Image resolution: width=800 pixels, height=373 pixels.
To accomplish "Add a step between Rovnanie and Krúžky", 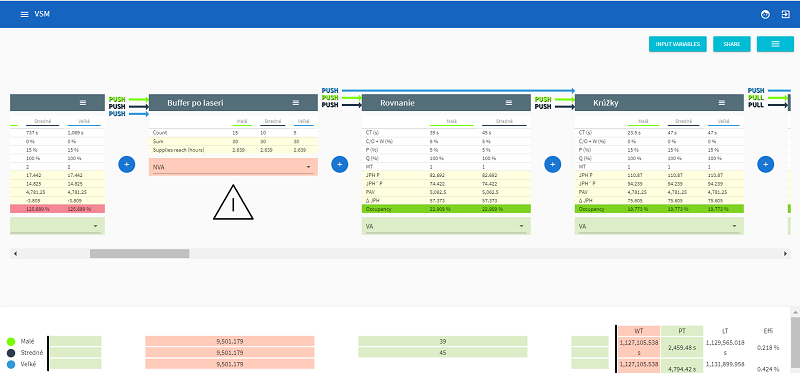I will pyautogui.click(x=553, y=164).
